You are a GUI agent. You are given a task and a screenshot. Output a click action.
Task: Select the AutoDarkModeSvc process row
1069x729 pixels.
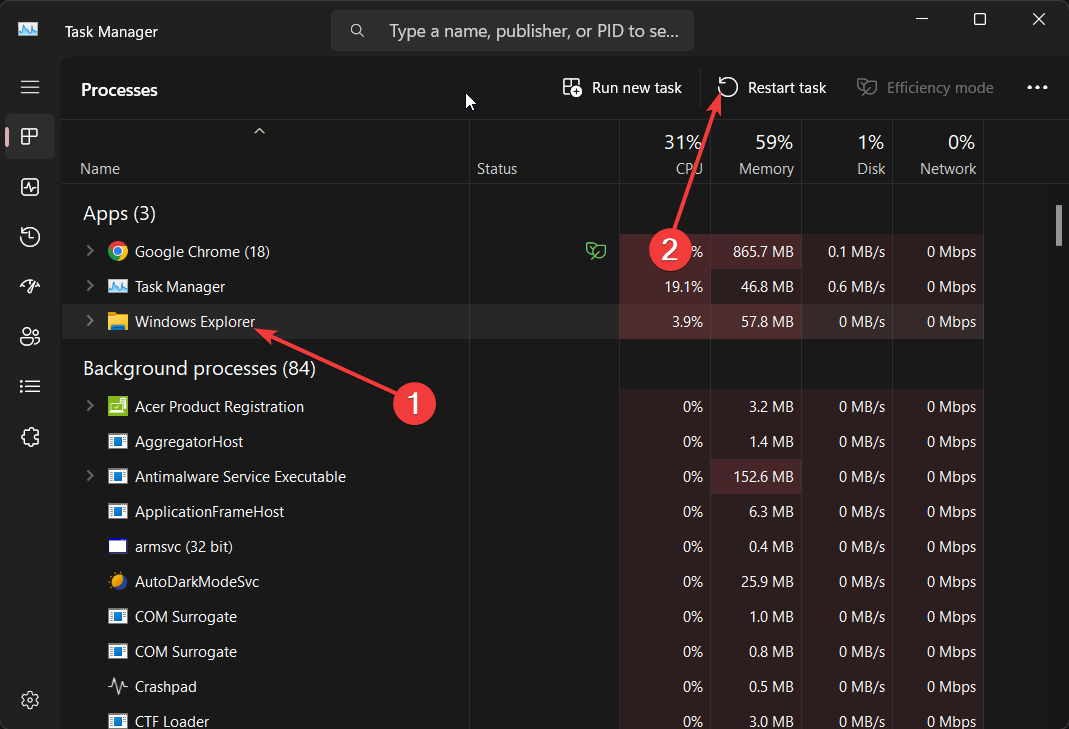pos(522,582)
